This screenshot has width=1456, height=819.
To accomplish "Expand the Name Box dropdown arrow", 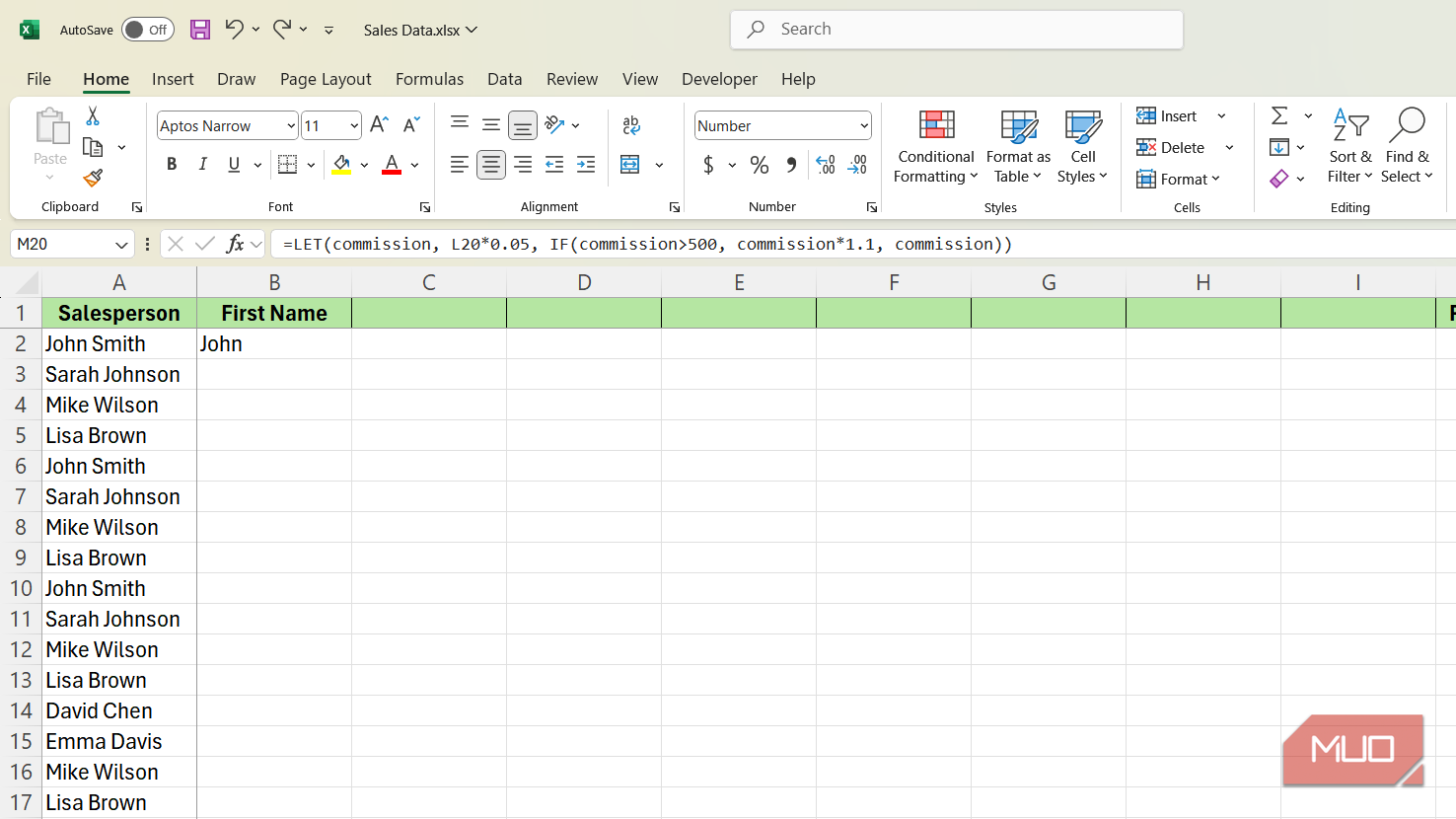I will pyautogui.click(x=121, y=245).
